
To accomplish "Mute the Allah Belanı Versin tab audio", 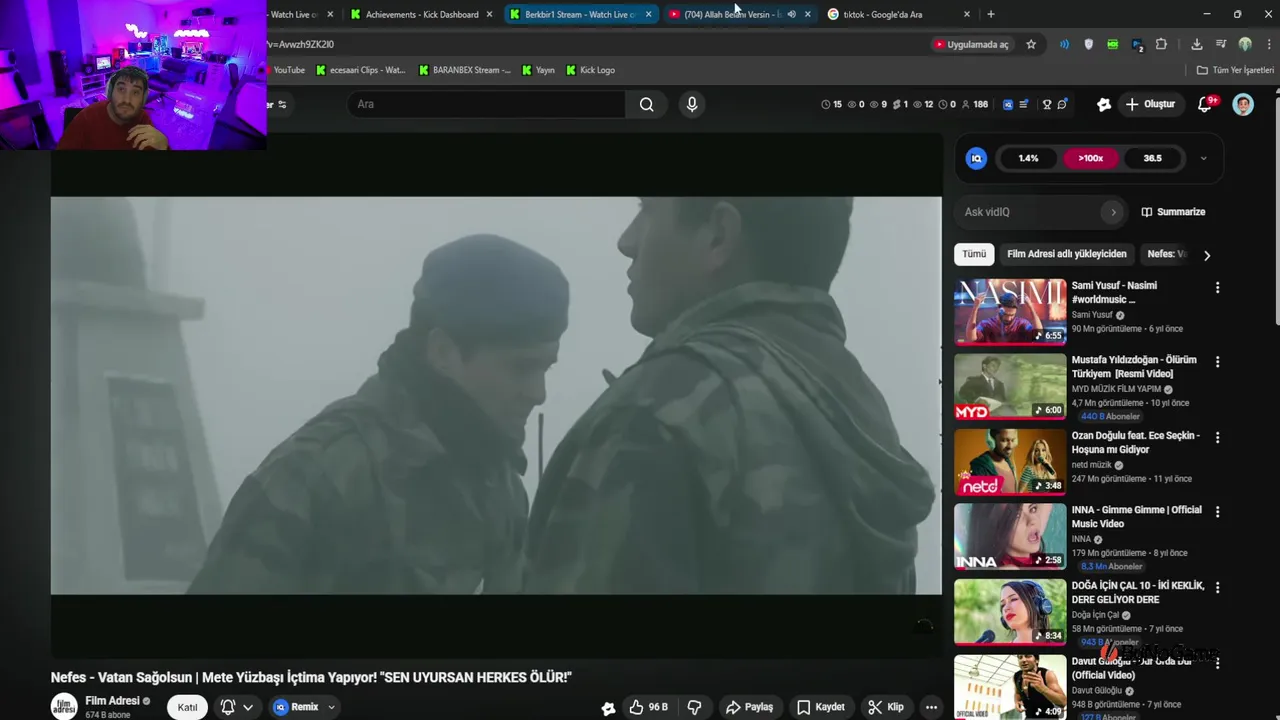I will coord(791,14).
